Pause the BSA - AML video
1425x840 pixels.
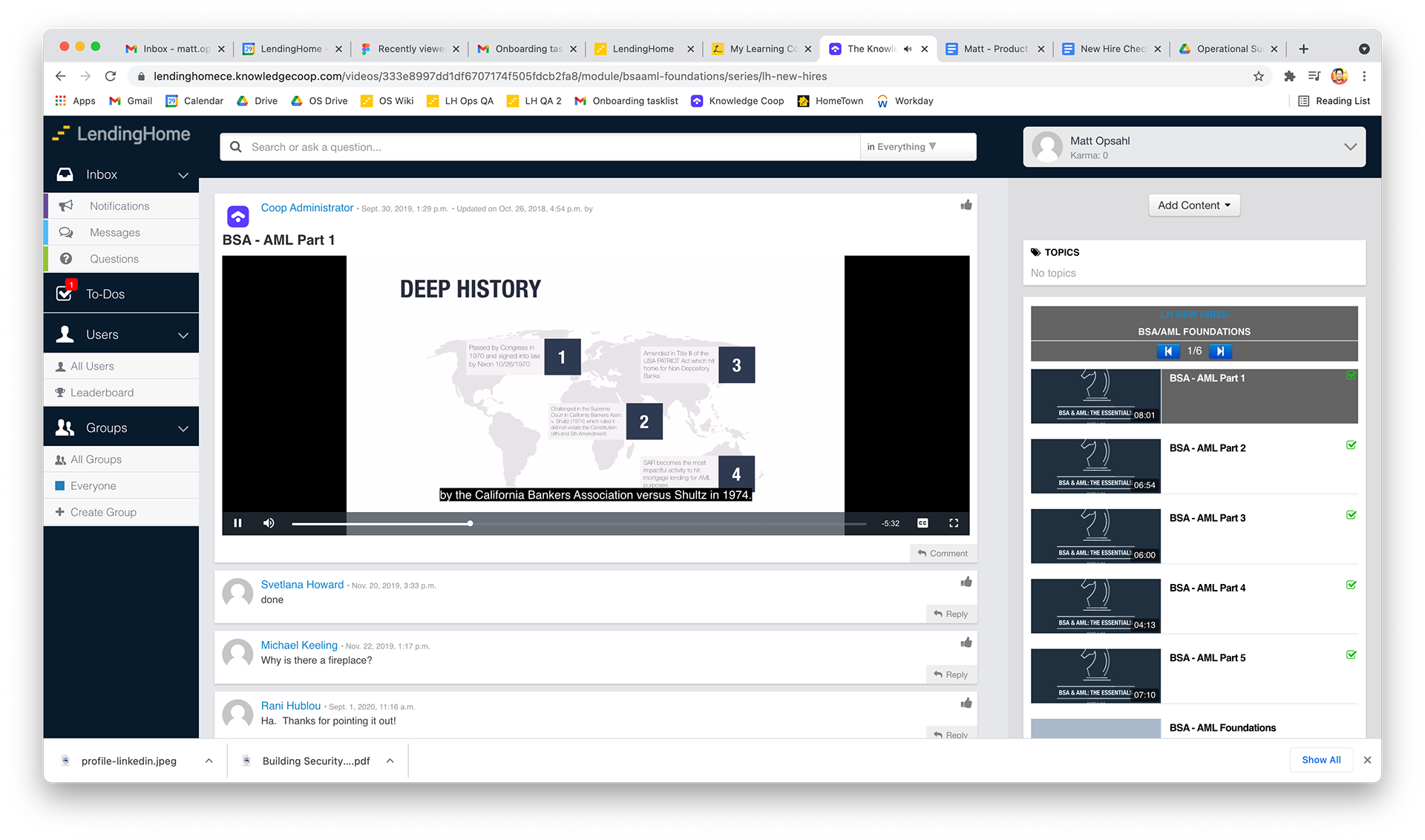click(237, 523)
